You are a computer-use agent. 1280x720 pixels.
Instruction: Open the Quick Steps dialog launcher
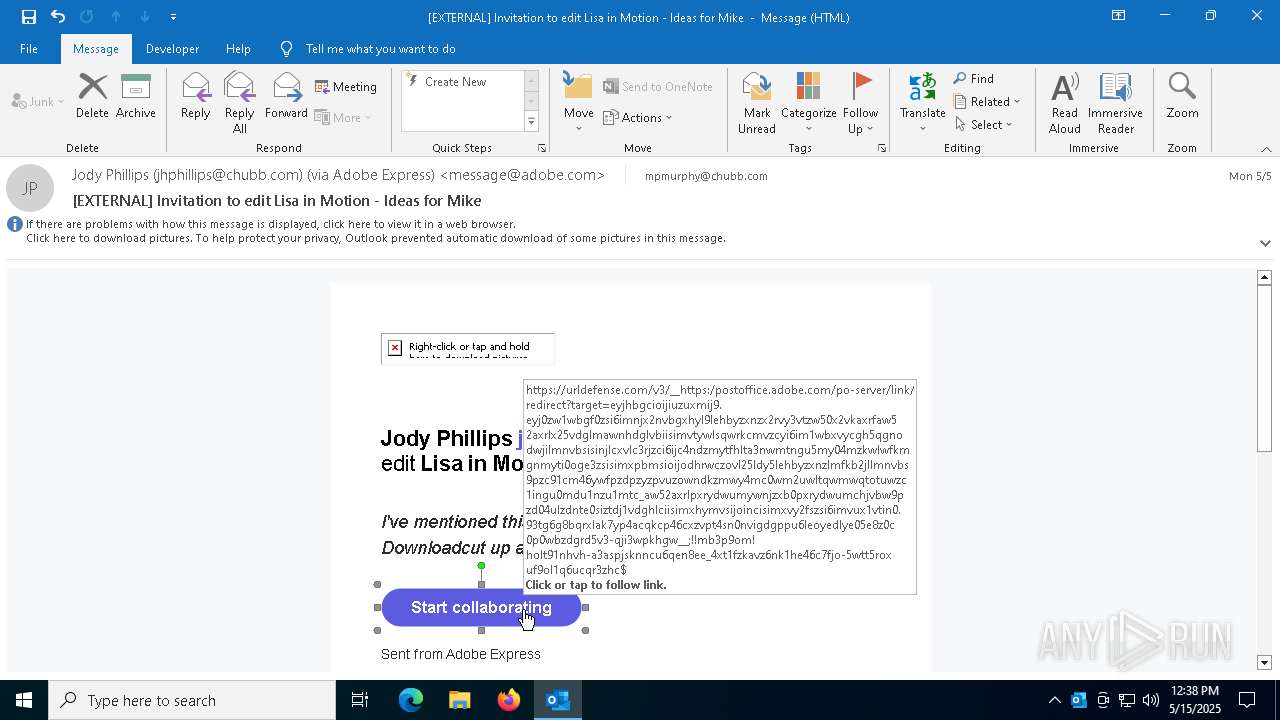point(542,148)
